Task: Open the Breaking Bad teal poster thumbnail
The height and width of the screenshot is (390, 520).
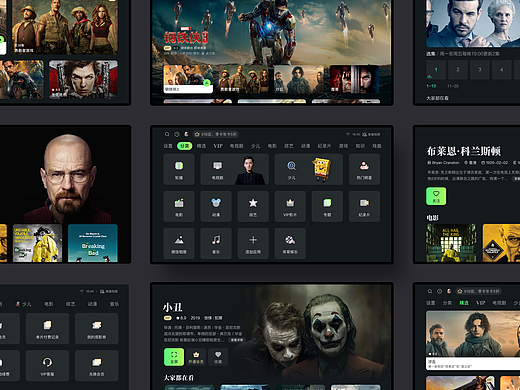Action: coord(93,243)
